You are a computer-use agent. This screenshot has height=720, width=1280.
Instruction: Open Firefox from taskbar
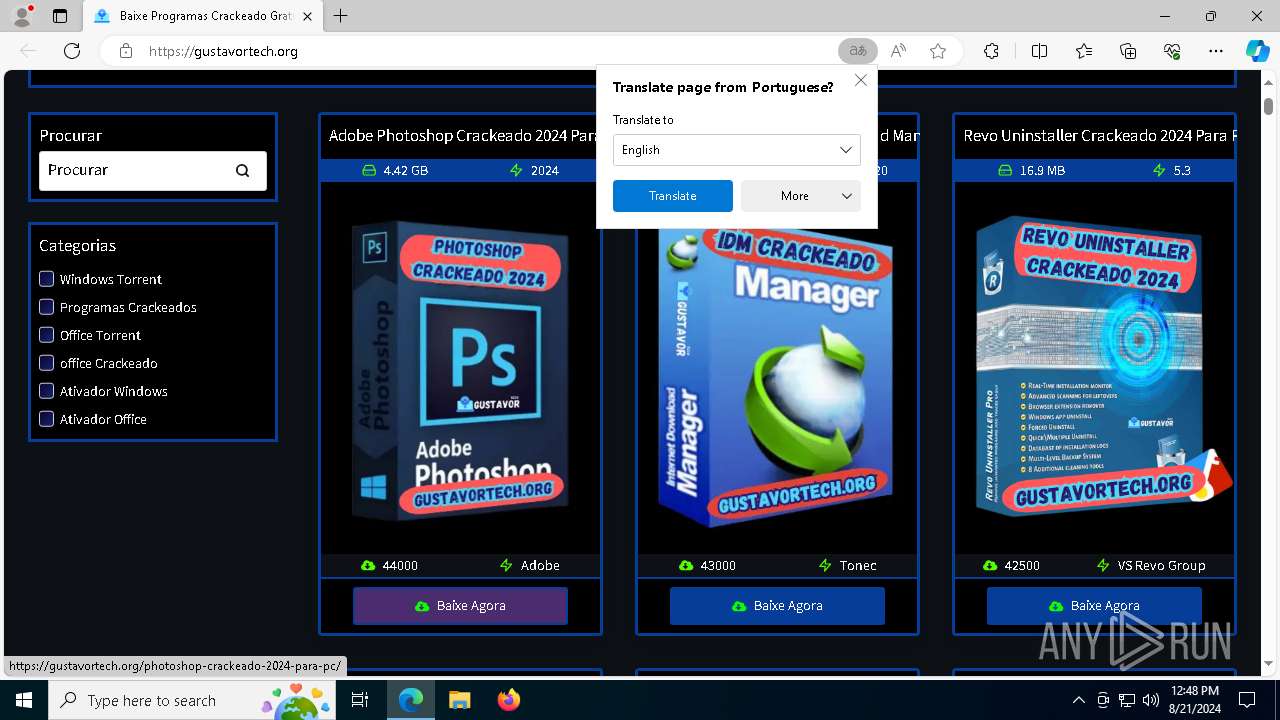coord(508,700)
